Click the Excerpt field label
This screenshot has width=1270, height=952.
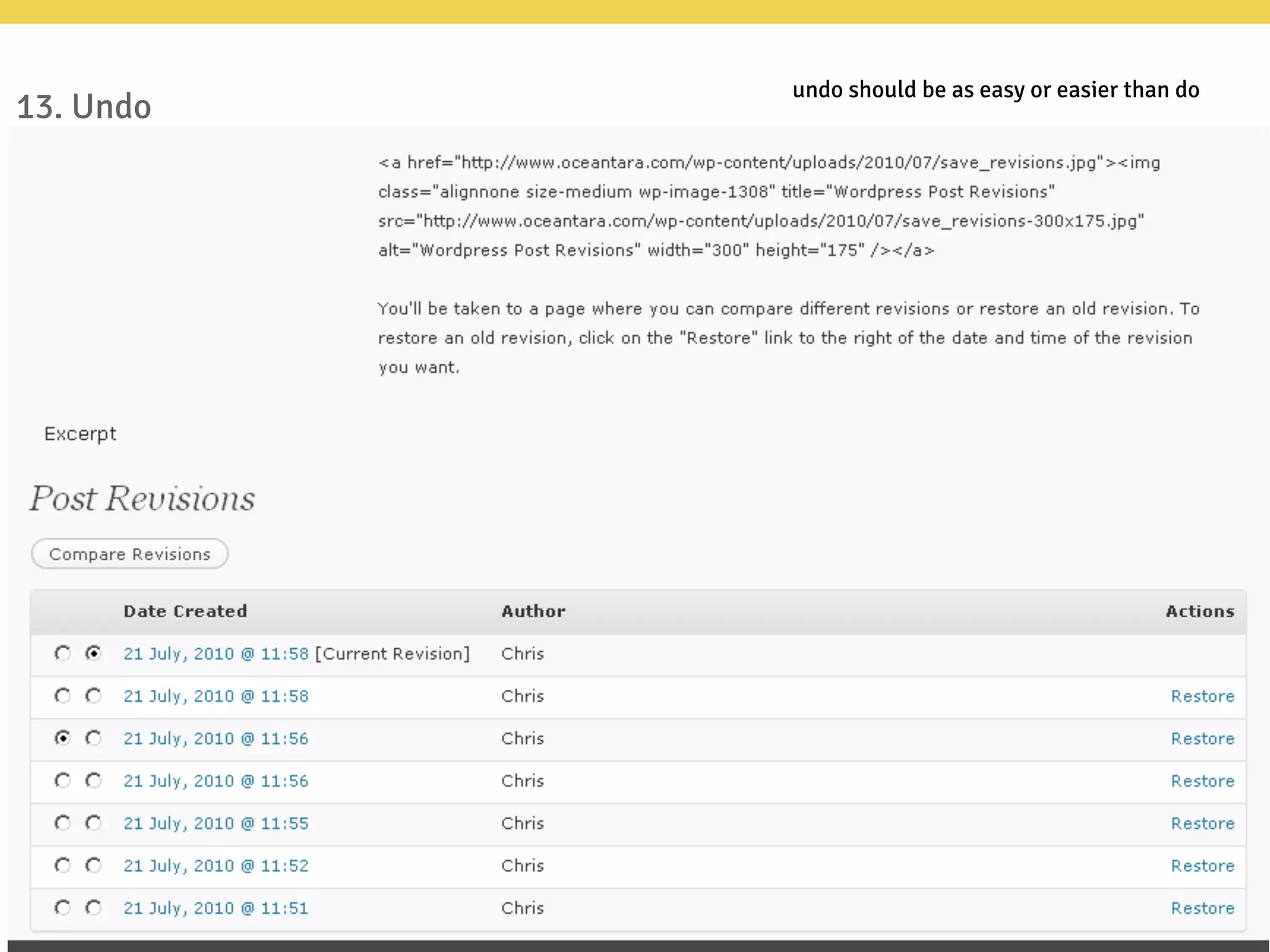pos(80,434)
